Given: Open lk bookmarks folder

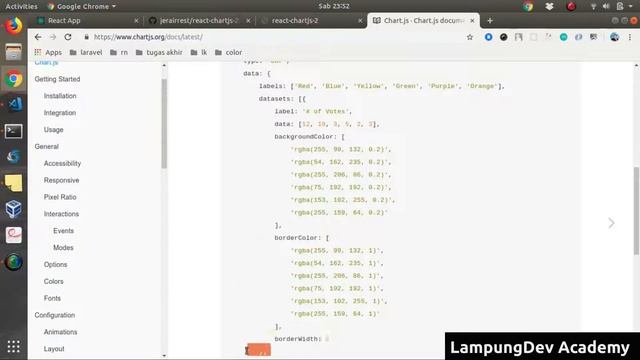Looking at the screenshot, I should click(x=198, y=52).
